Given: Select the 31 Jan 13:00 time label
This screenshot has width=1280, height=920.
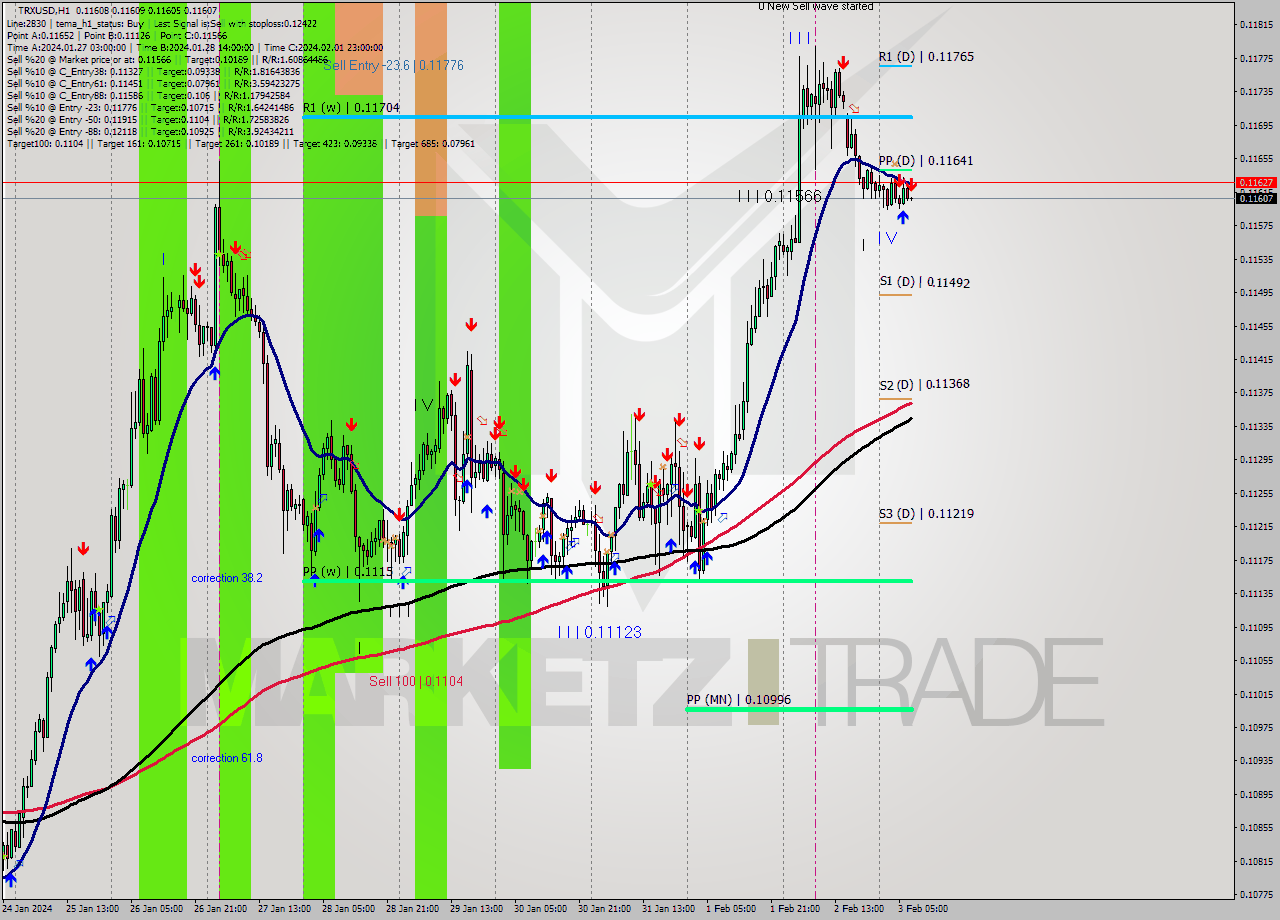Looking at the screenshot, I should click(669, 909).
